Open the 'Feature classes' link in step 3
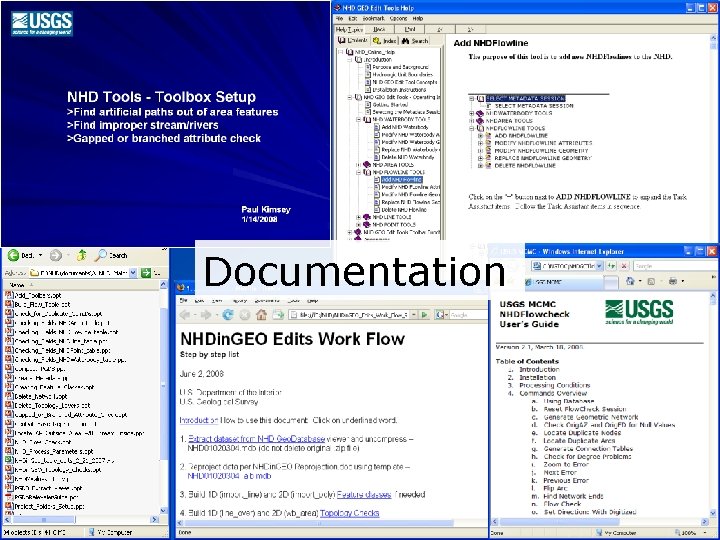 (364, 495)
